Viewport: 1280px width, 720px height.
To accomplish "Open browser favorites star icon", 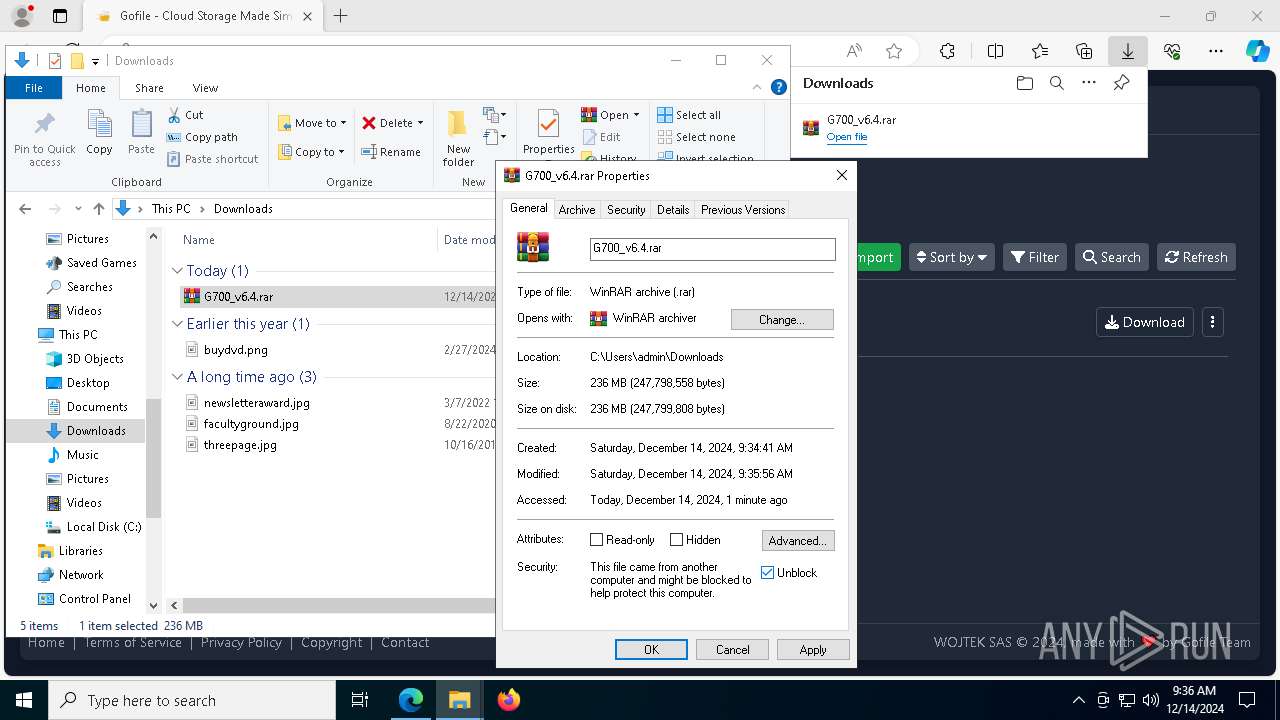I will click(894, 51).
